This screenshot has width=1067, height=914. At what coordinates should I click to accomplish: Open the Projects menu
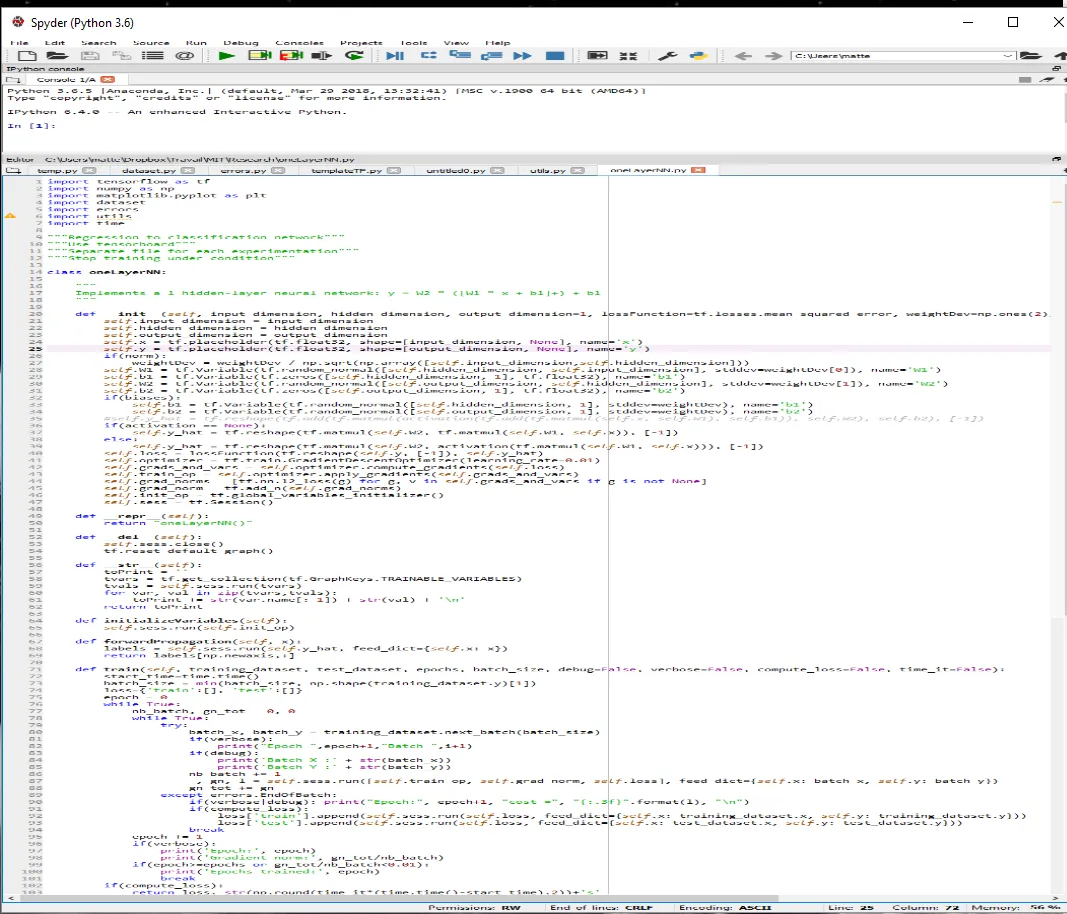pyautogui.click(x=361, y=43)
